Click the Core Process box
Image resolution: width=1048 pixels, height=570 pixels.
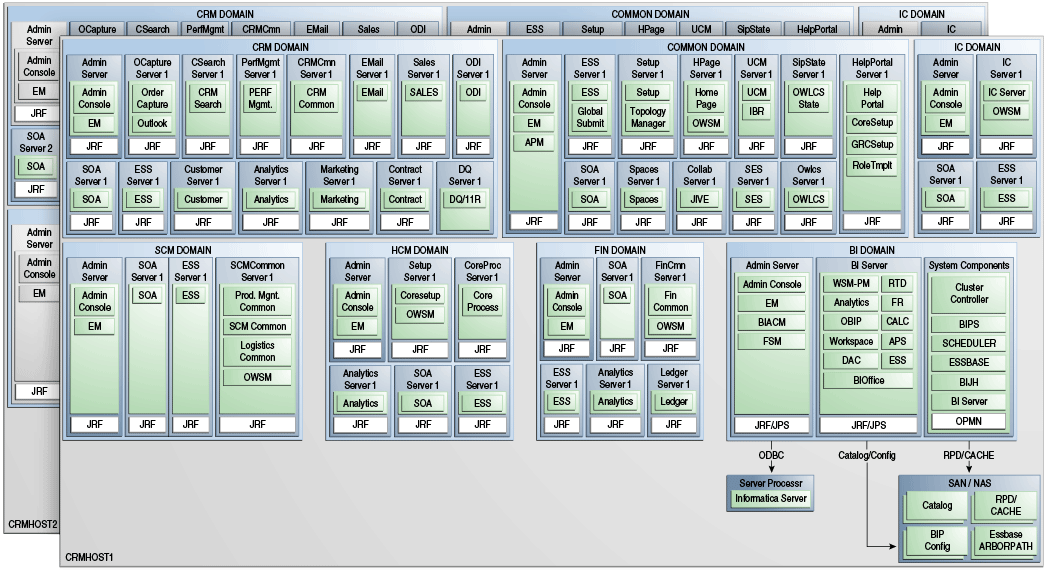coord(483,301)
